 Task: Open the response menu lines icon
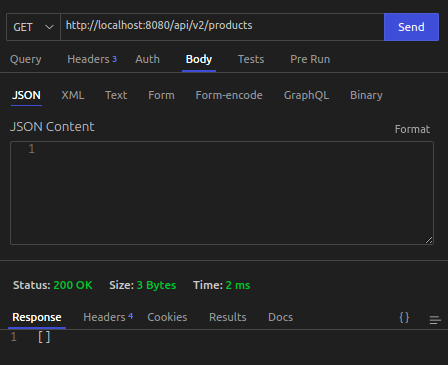pyautogui.click(x=435, y=320)
